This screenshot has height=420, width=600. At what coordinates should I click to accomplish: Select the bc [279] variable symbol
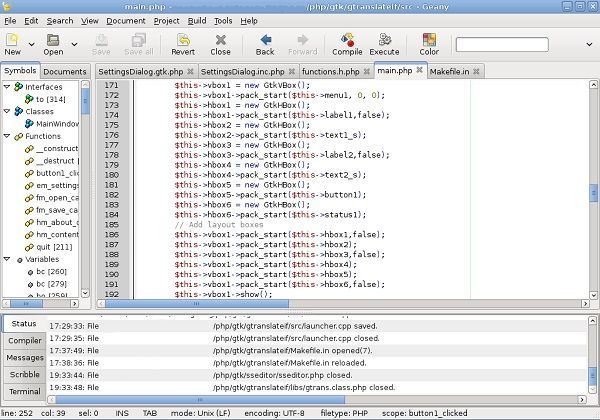pos(47,284)
